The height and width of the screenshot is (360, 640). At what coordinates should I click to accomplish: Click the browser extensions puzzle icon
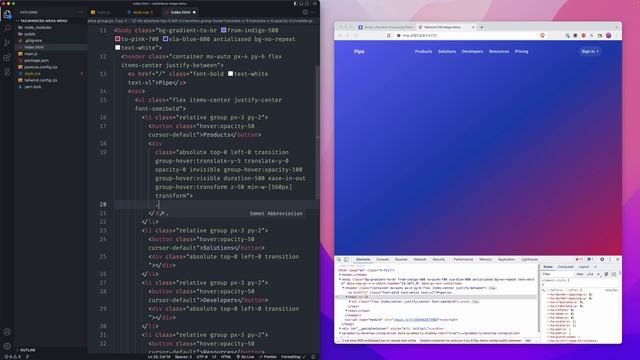point(591,36)
